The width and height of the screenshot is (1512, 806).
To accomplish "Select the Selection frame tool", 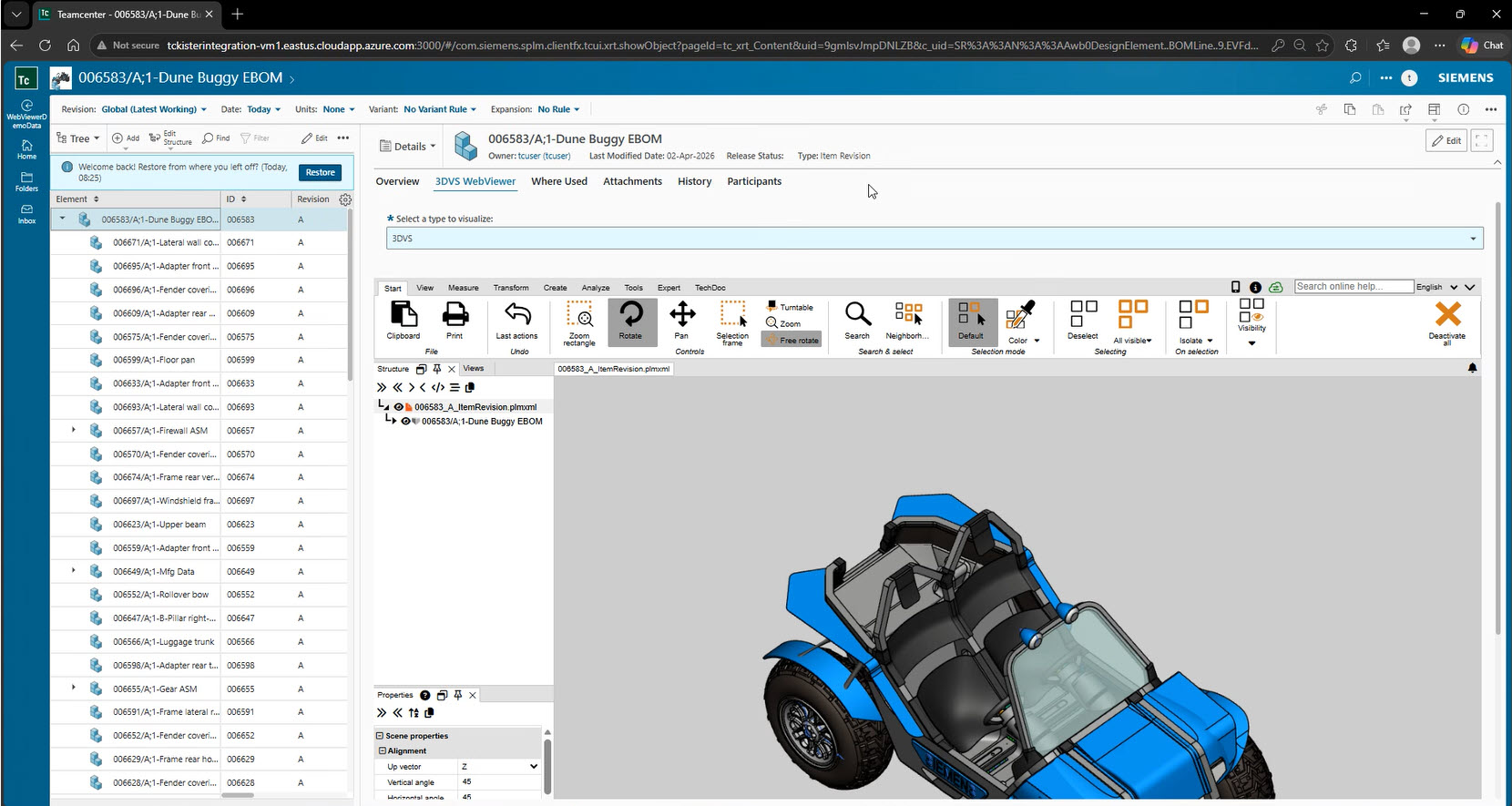I will pyautogui.click(x=732, y=321).
